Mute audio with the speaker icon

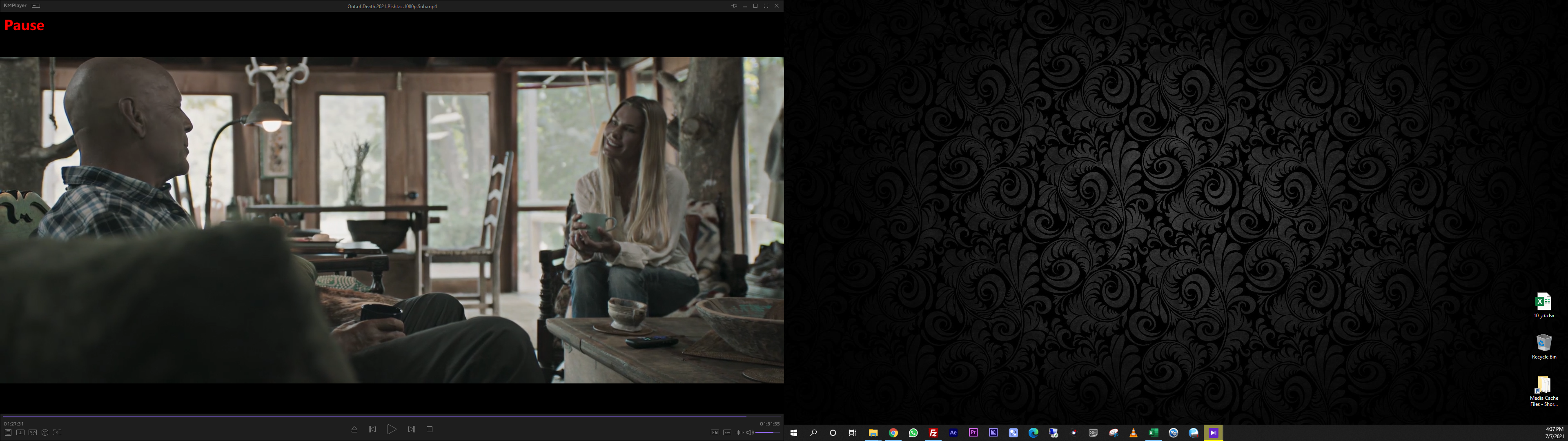[750, 432]
